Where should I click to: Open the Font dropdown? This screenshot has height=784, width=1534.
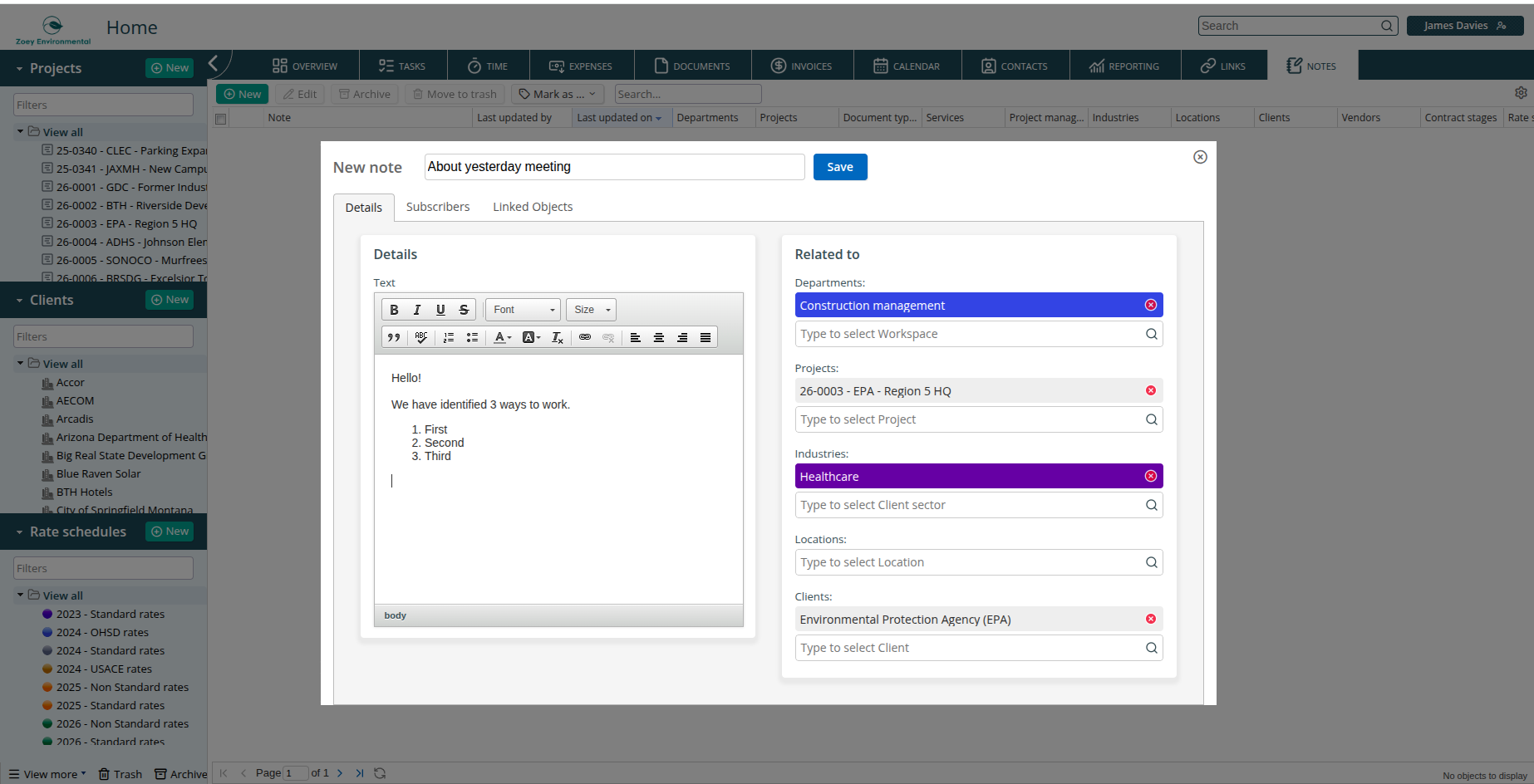524,310
